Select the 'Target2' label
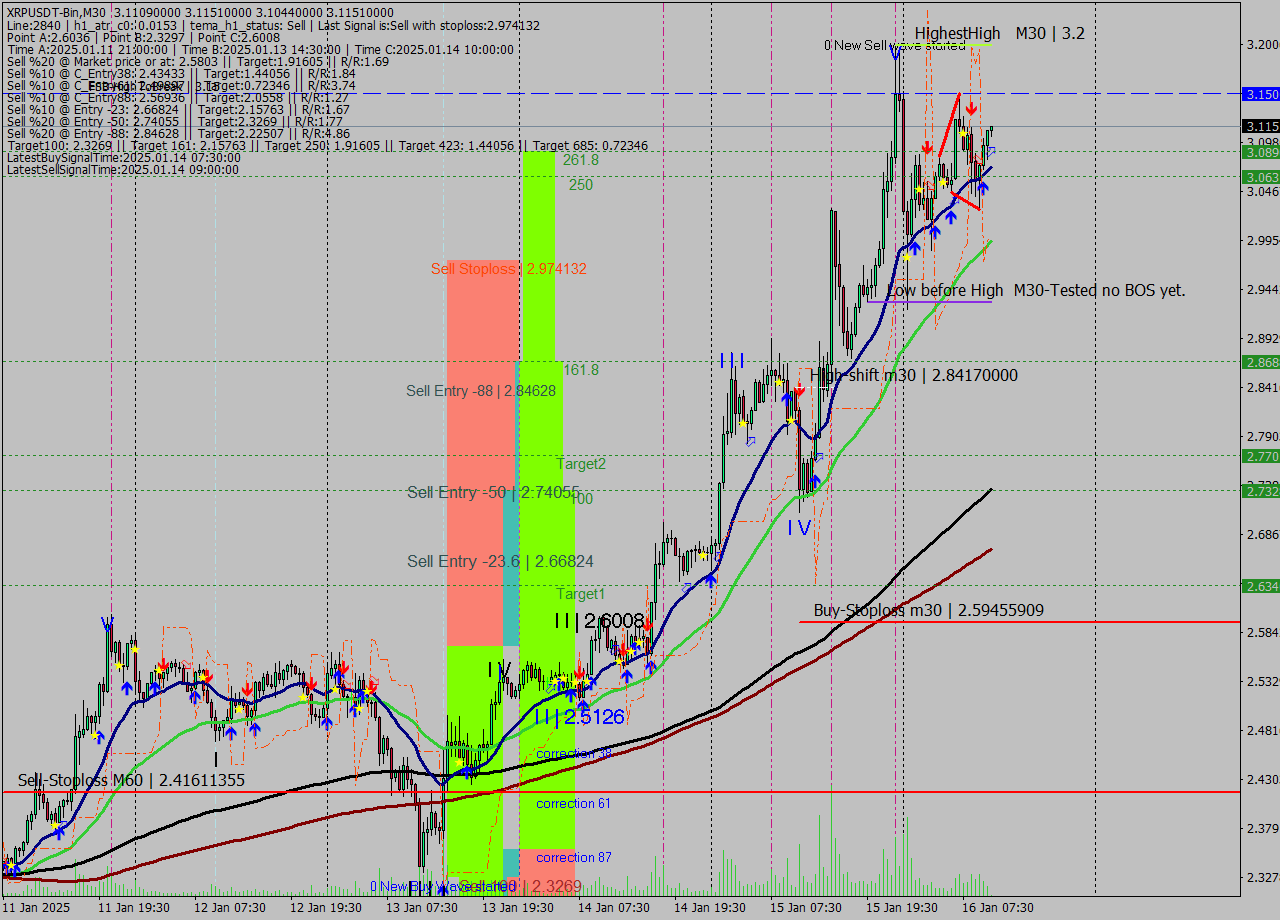Screen dimensions: 1280x920 581,464
